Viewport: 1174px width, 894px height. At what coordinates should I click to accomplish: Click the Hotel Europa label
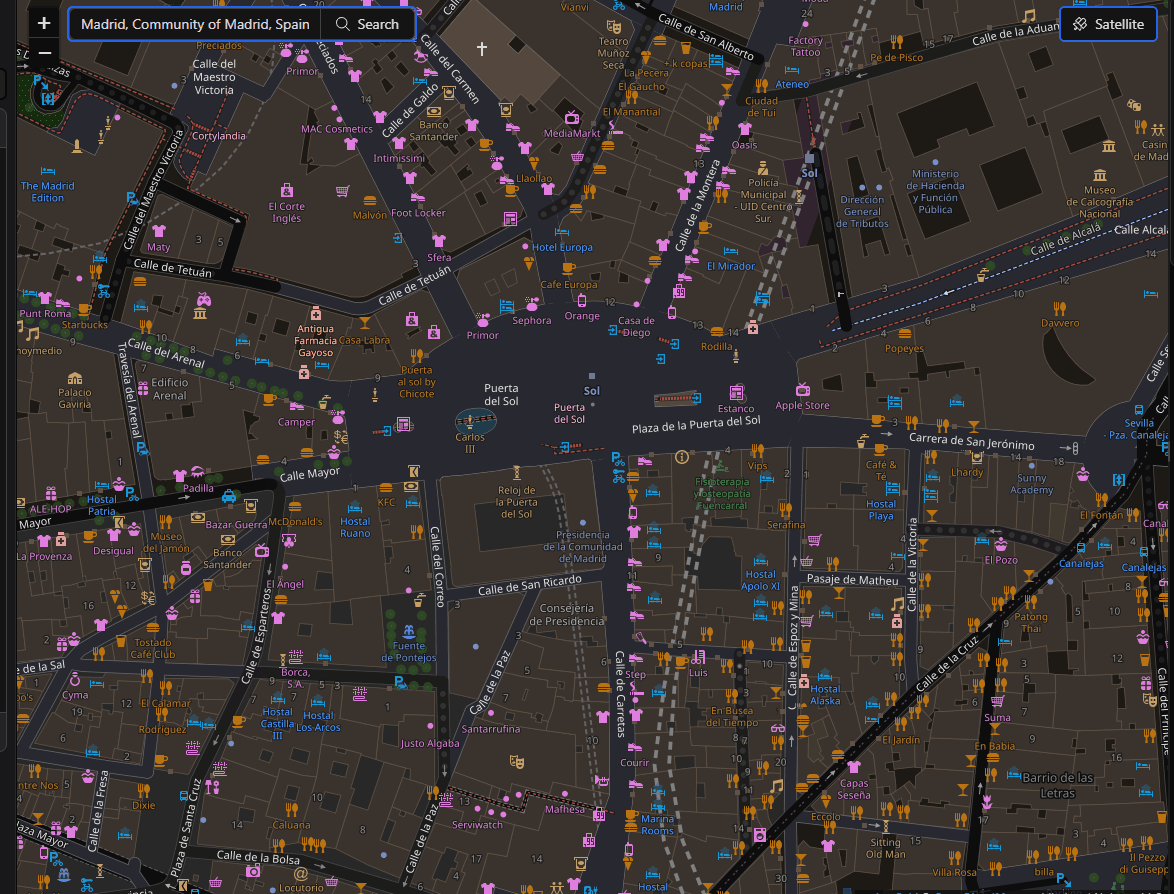[561, 247]
